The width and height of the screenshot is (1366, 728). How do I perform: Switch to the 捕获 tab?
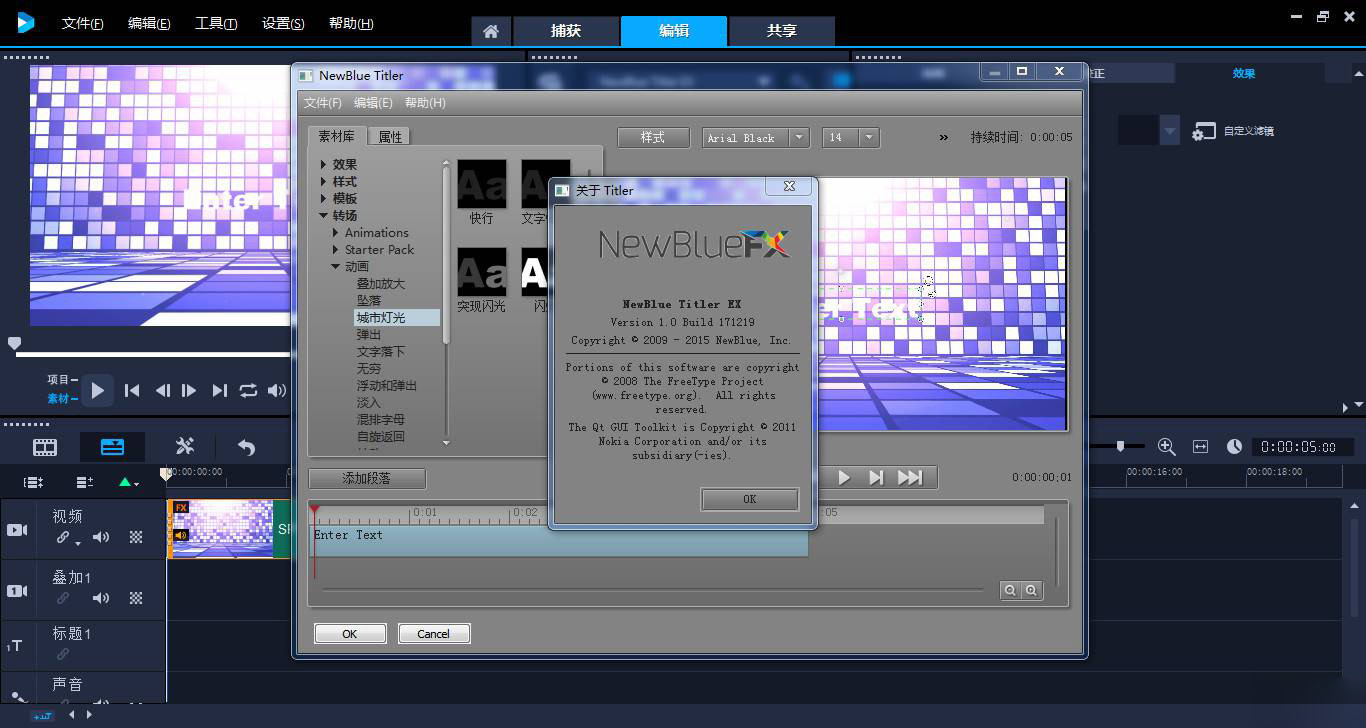click(566, 31)
